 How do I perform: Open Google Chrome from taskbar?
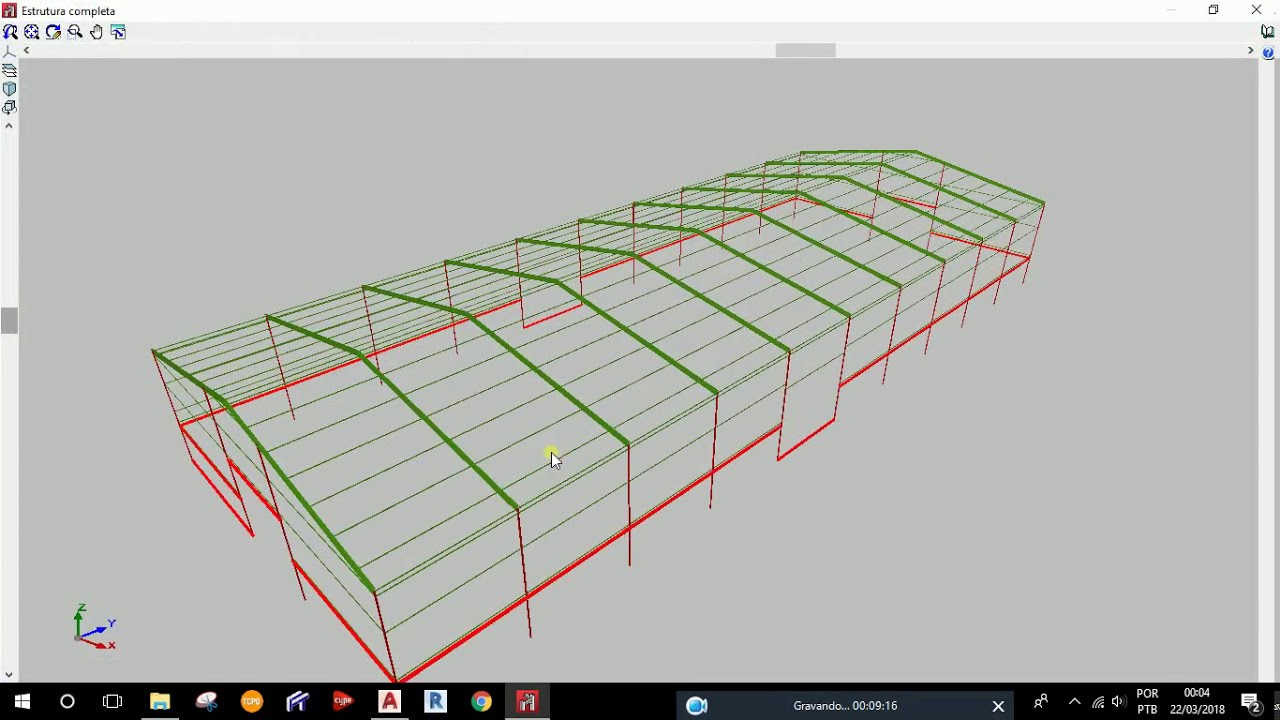point(482,702)
